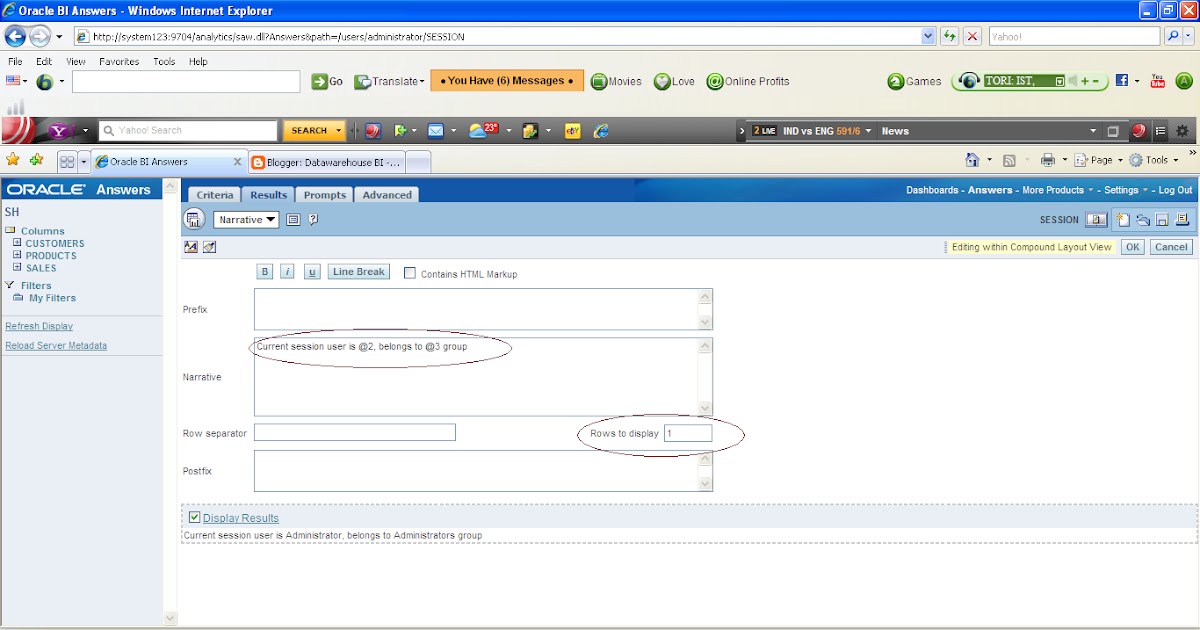Screen dimensions: 1200x630
Task: Click the Refresh Display link
Action: pyautogui.click(x=38, y=325)
